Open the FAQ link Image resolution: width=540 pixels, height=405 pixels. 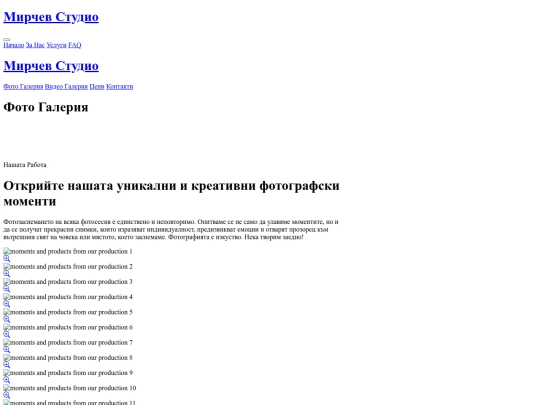[75, 45]
